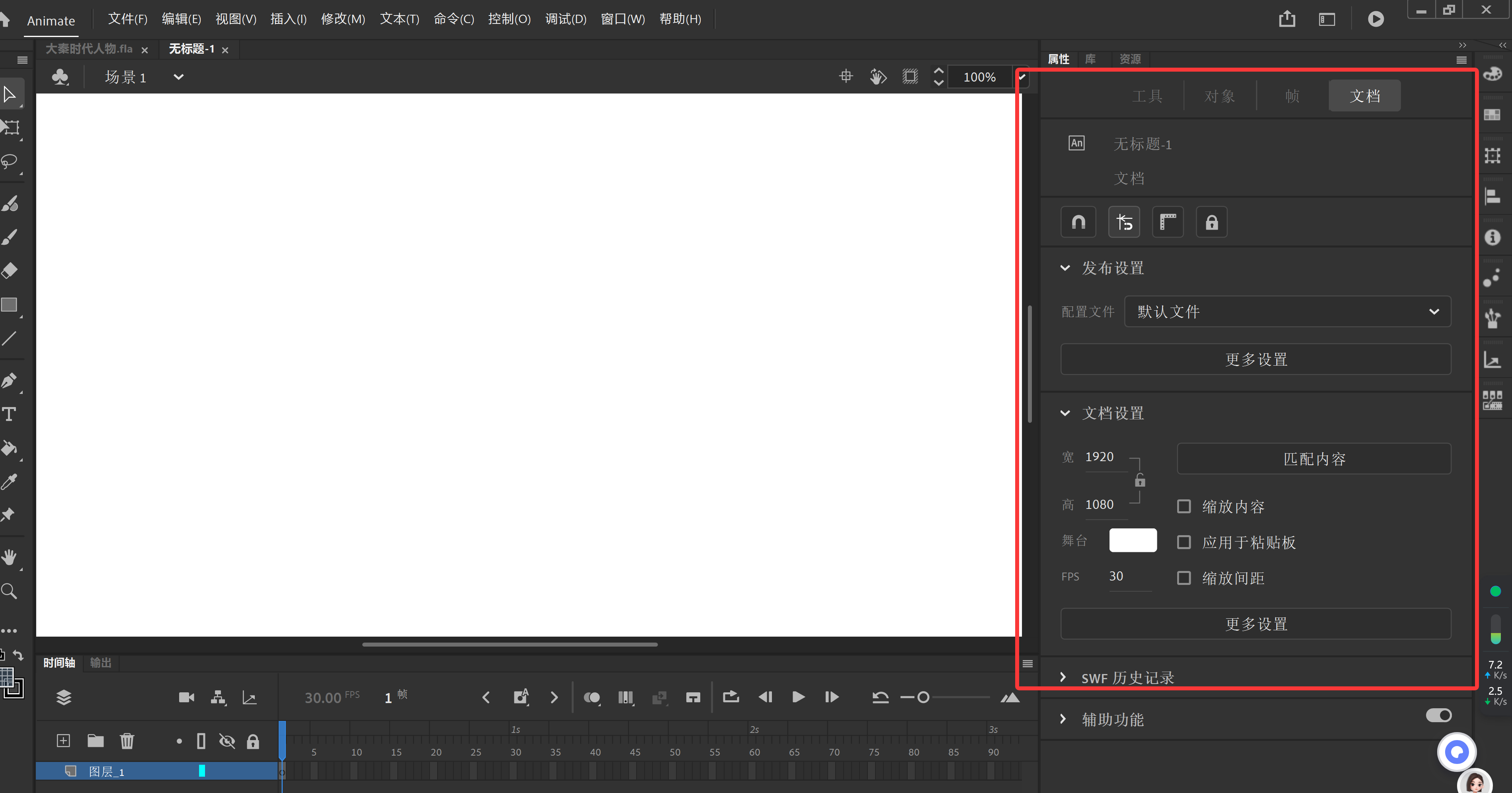Viewport: 1512px width, 793px height.
Task: Select the Paint Bucket tool
Action: click(9, 448)
